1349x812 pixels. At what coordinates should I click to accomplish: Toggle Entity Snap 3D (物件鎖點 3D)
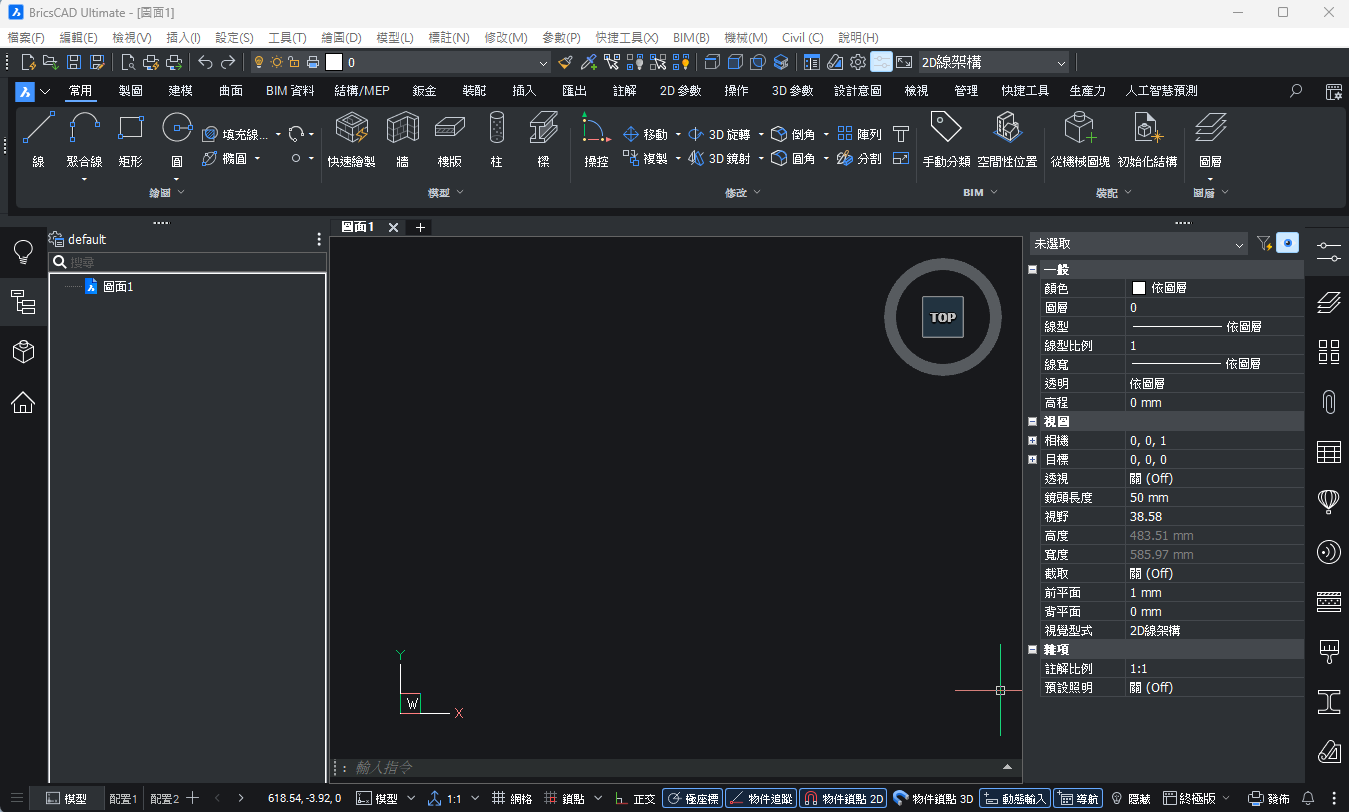click(933, 798)
